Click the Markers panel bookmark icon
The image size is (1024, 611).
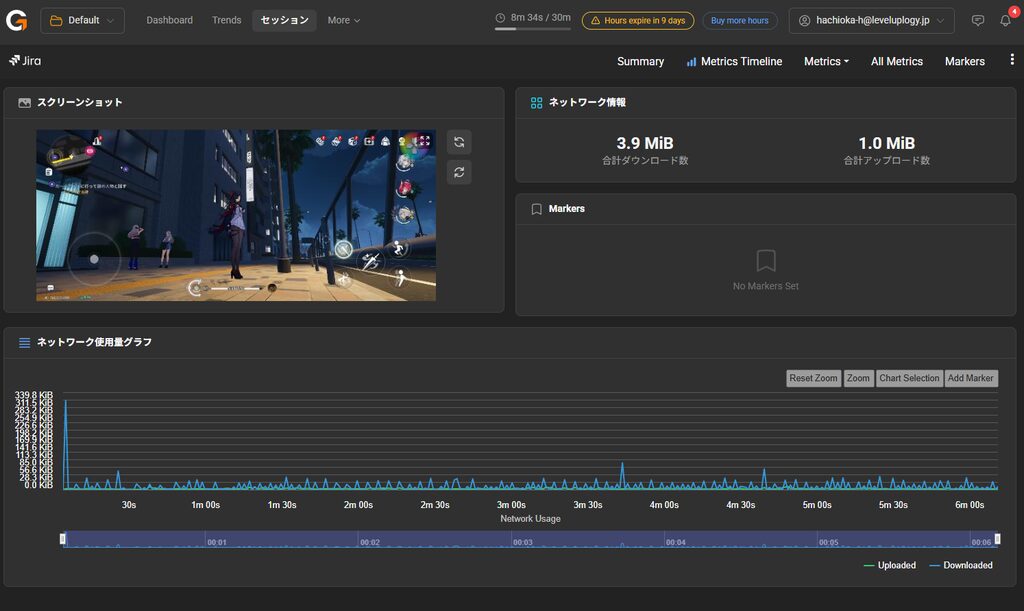tap(537, 209)
